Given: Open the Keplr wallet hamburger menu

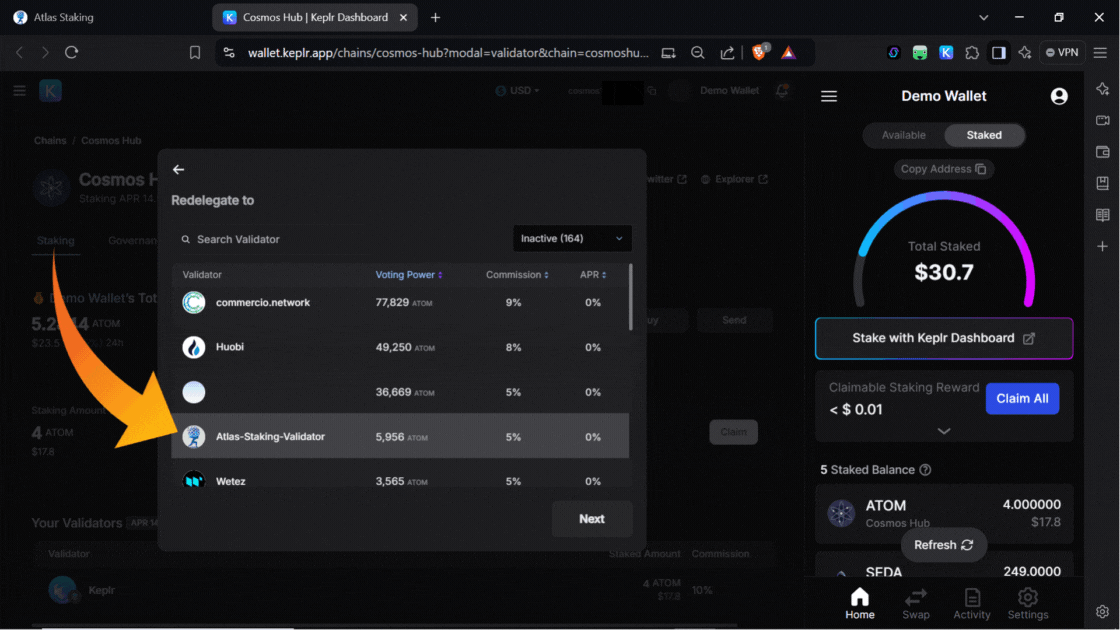Looking at the screenshot, I should 829,96.
